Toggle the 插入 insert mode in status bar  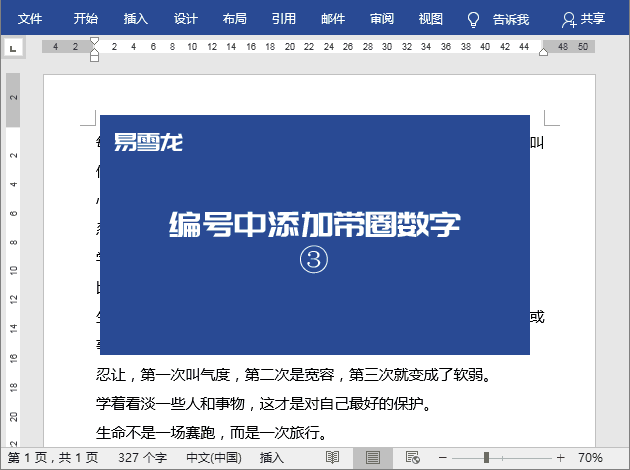click(272, 458)
